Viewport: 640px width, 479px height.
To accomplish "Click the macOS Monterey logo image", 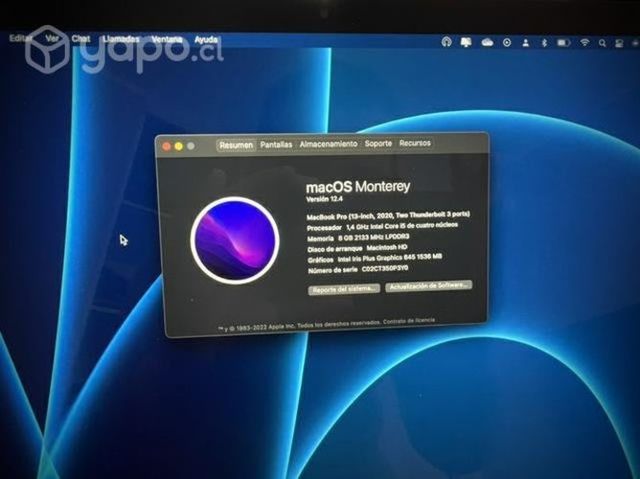I will [x=235, y=240].
